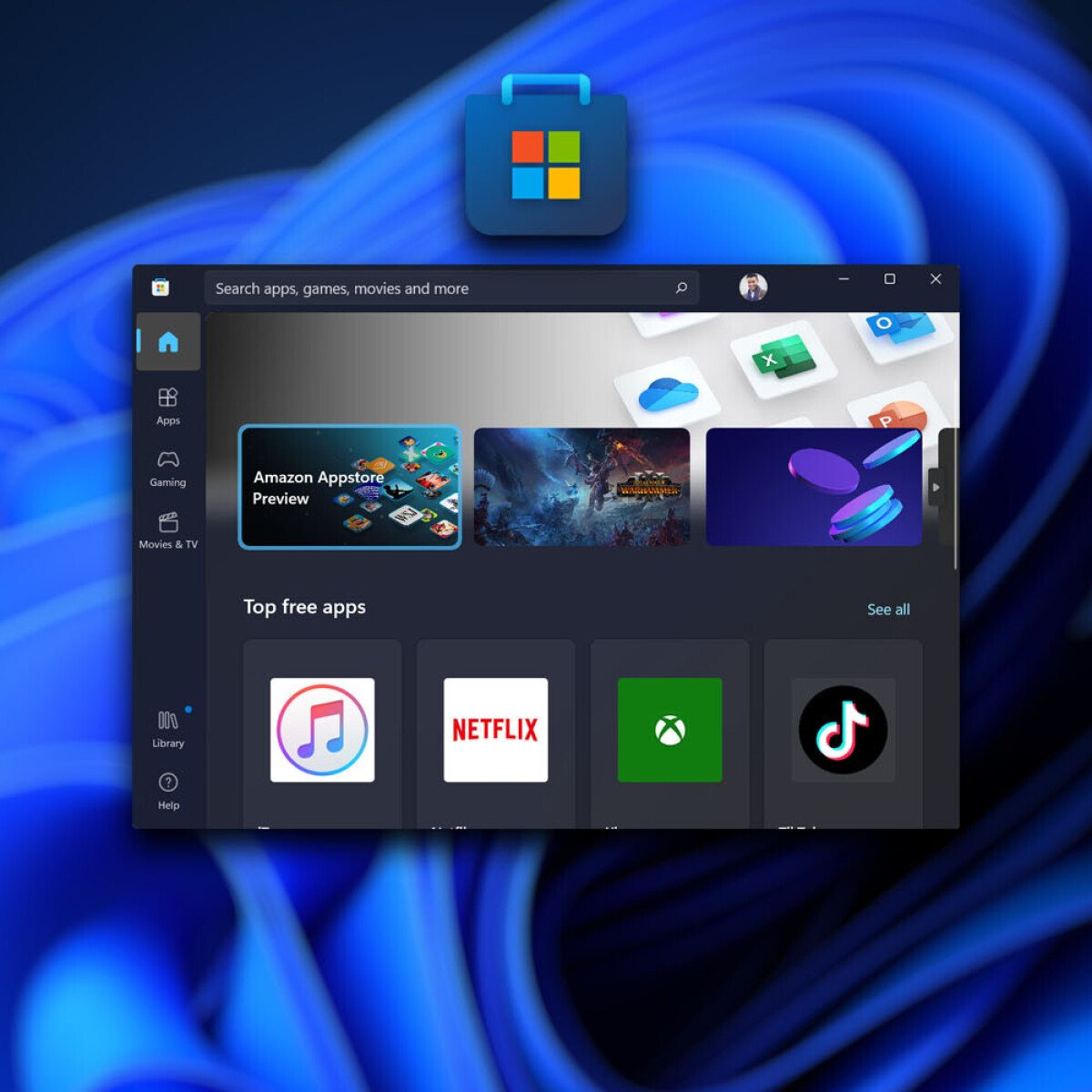Open the Home section in the sidebar
Screen dimensions: 1092x1092
[x=168, y=342]
